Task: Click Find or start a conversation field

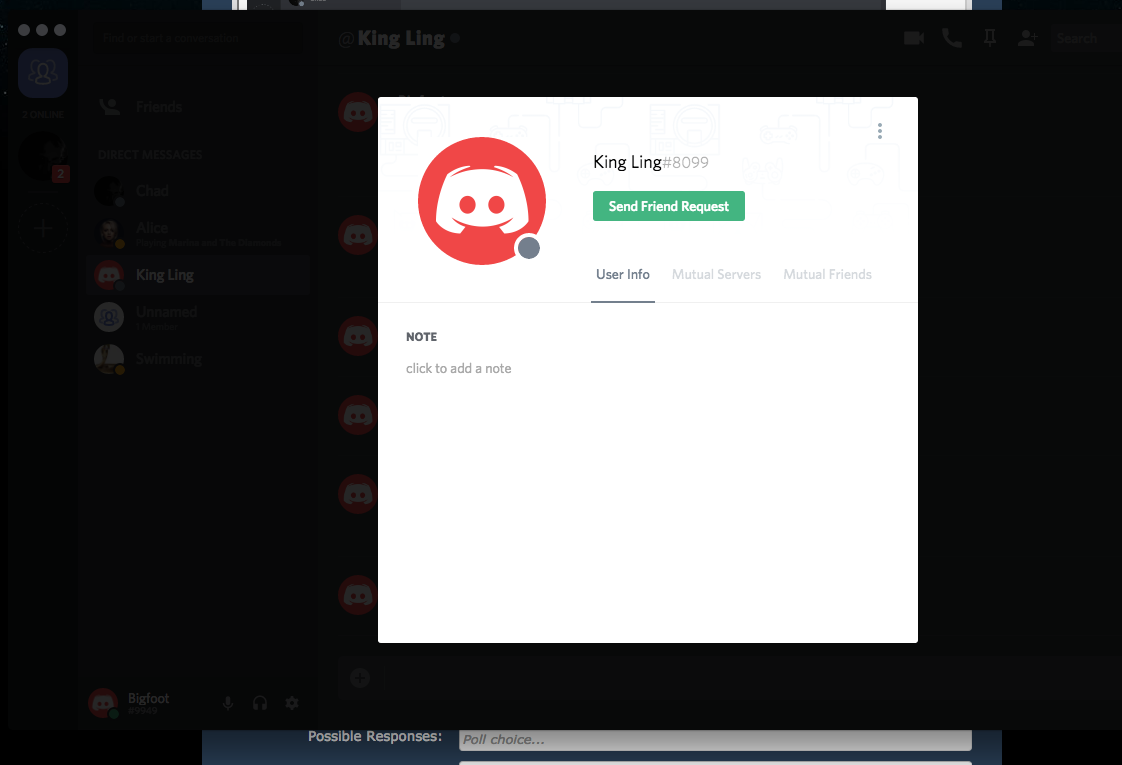Action: point(197,38)
